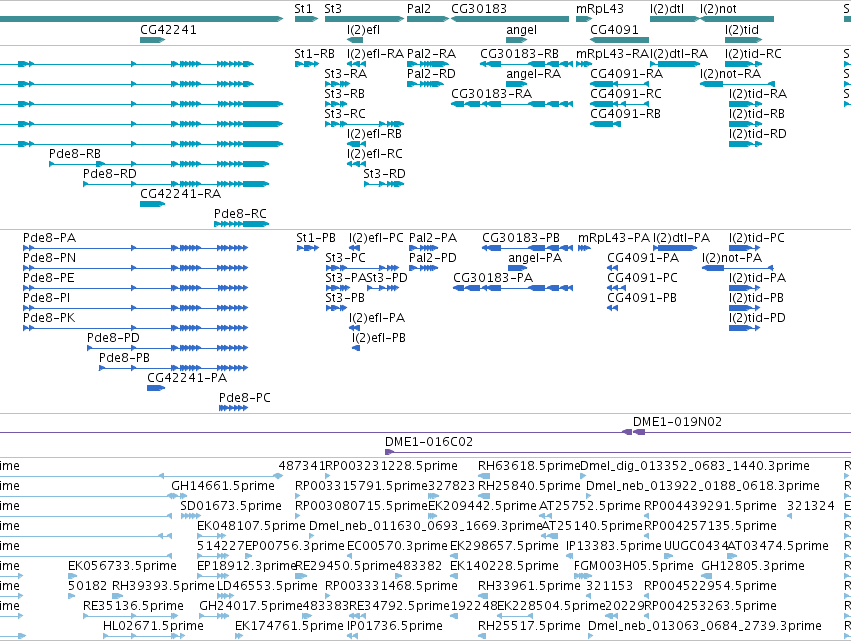This screenshot has width=851, height=641.
Task: Select the St1-PB protein label
Action: click(x=316, y=238)
